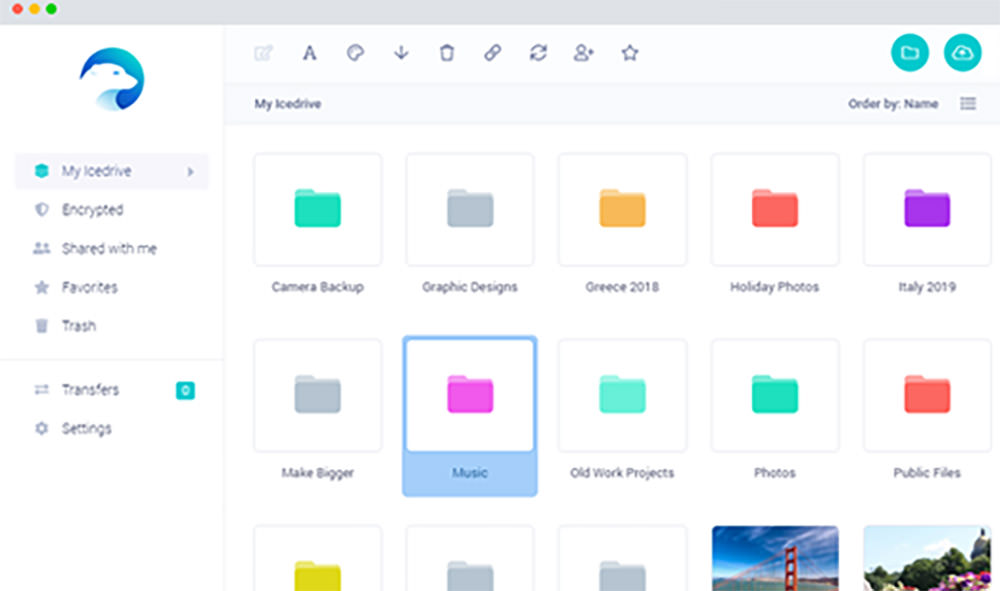1000x591 pixels.
Task: Click the delete trash can toolbar icon
Action: tap(447, 53)
